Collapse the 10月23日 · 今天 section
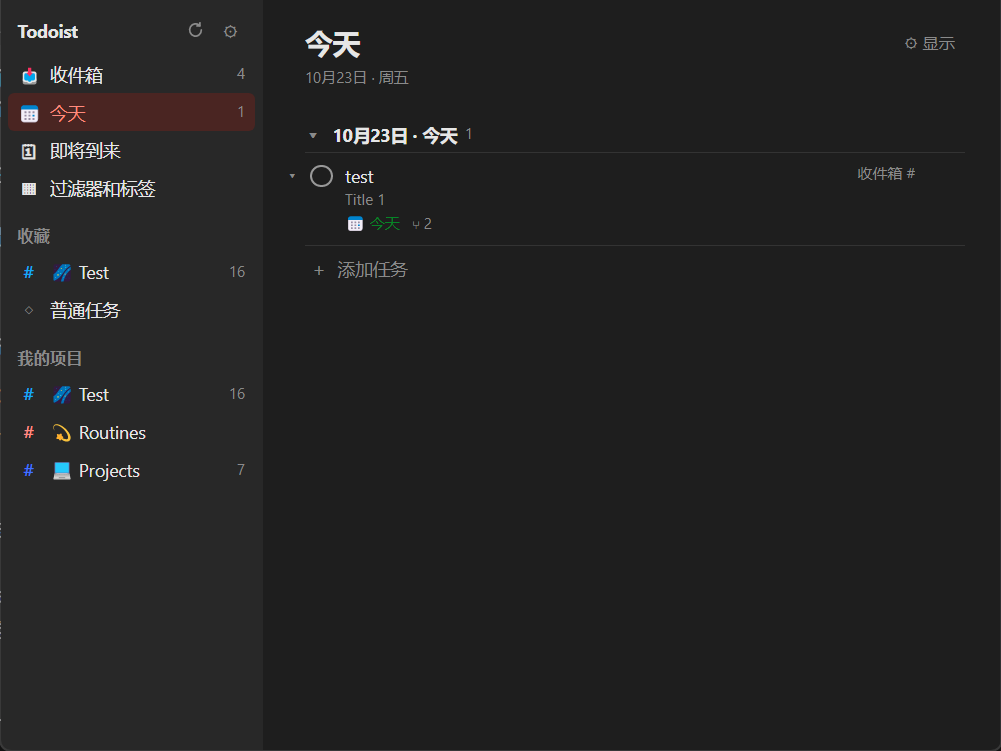 pyautogui.click(x=313, y=135)
